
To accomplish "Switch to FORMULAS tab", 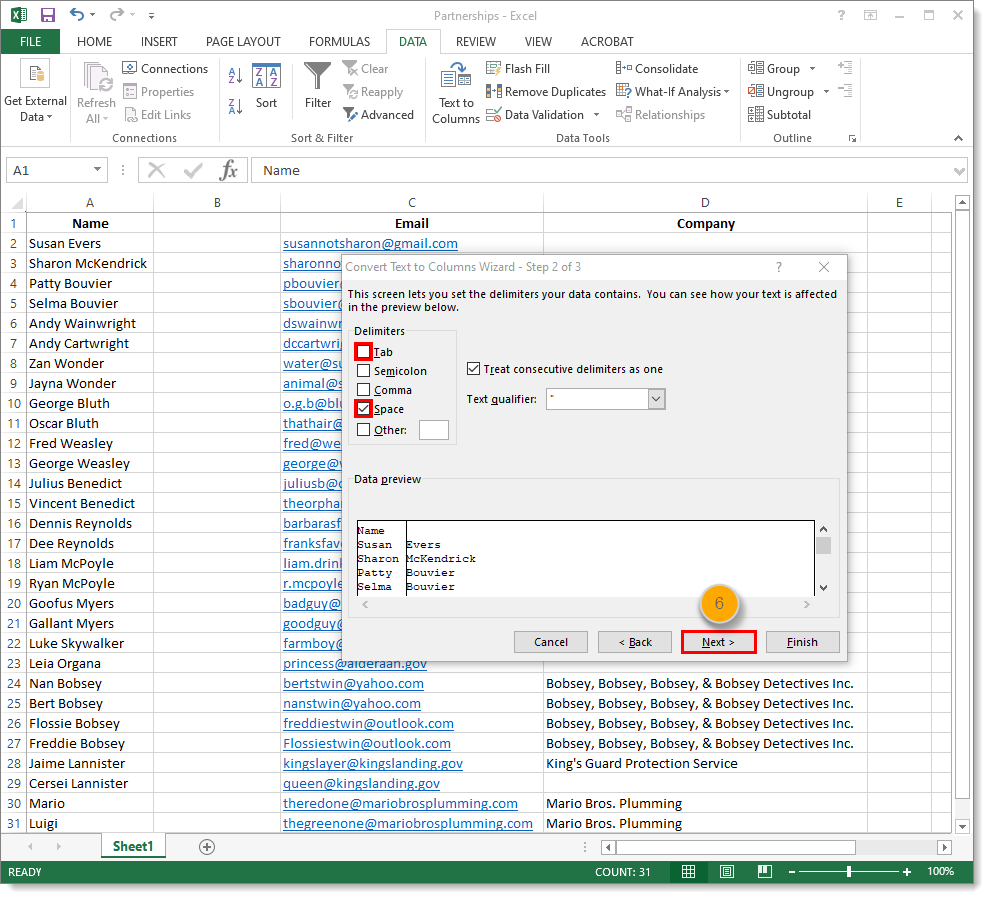I will (x=339, y=42).
